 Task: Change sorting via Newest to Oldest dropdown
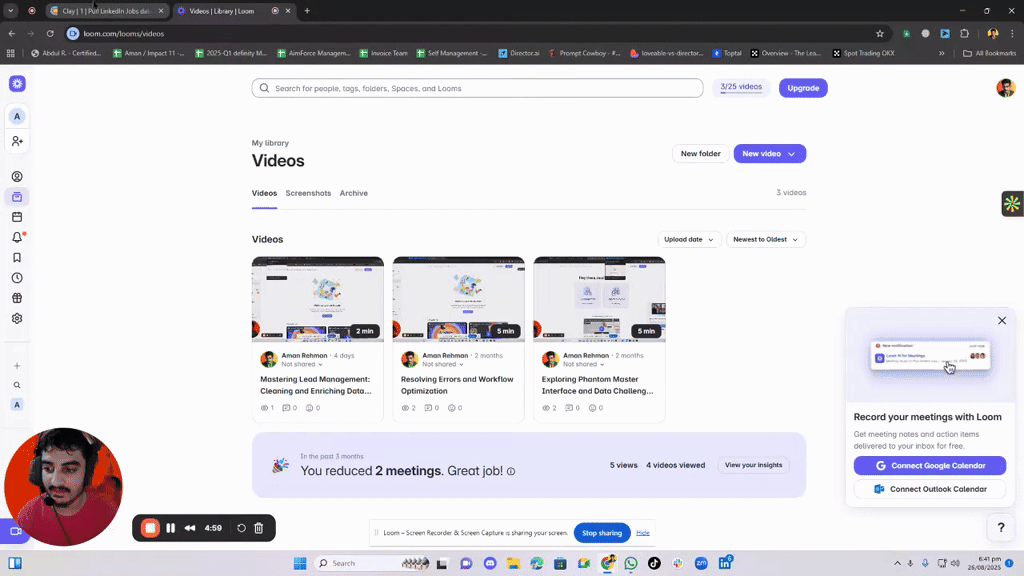(x=765, y=239)
